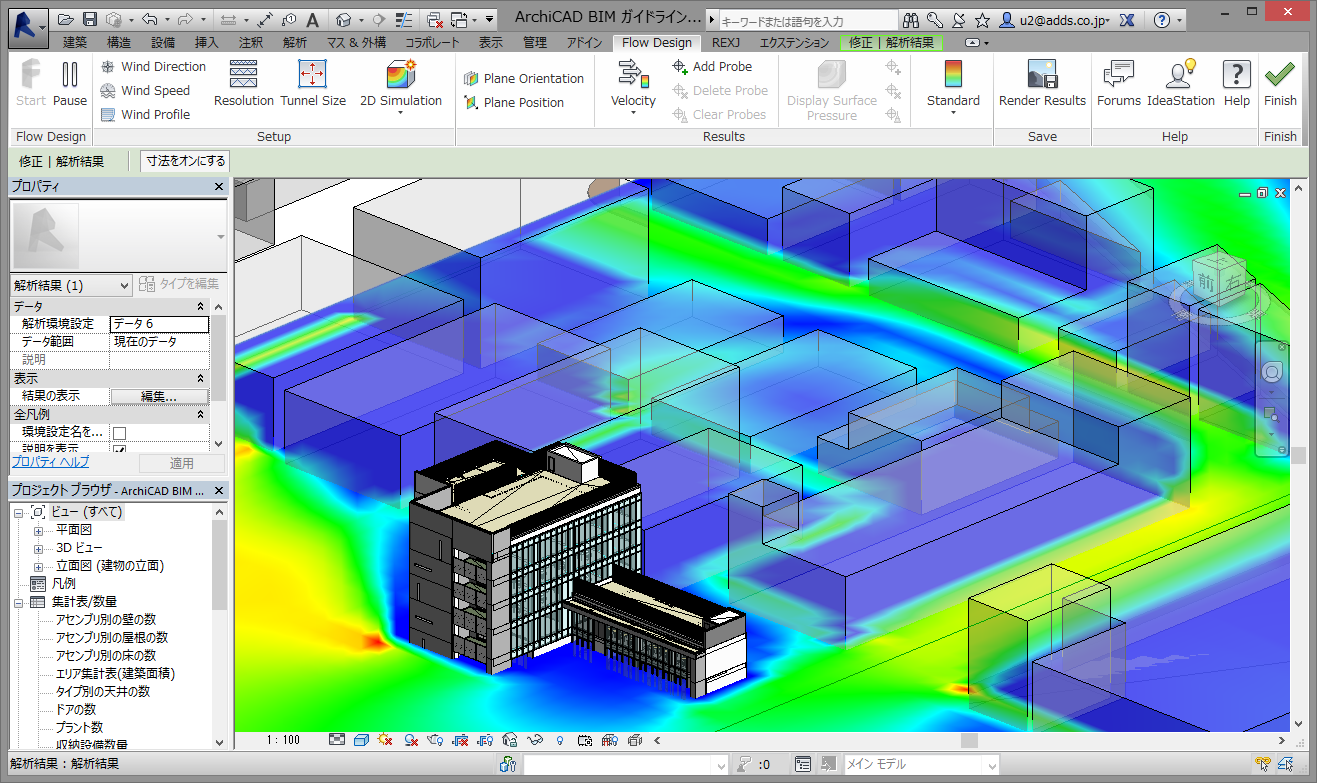Select Plane Position tool
Screen dimensions: 1317x783
pyautogui.click(x=514, y=103)
